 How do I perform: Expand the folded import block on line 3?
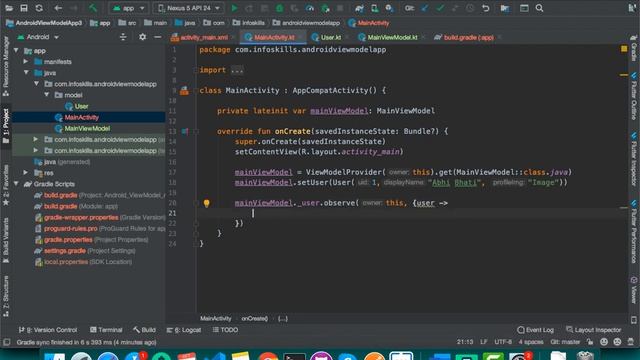point(237,70)
